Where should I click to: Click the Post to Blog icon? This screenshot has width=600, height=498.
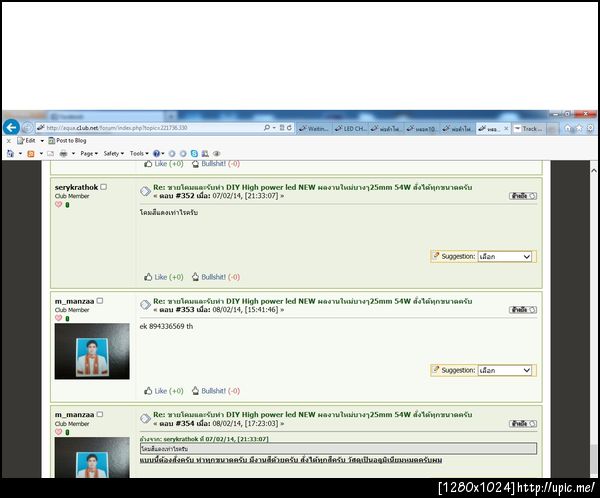[x=52, y=140]
